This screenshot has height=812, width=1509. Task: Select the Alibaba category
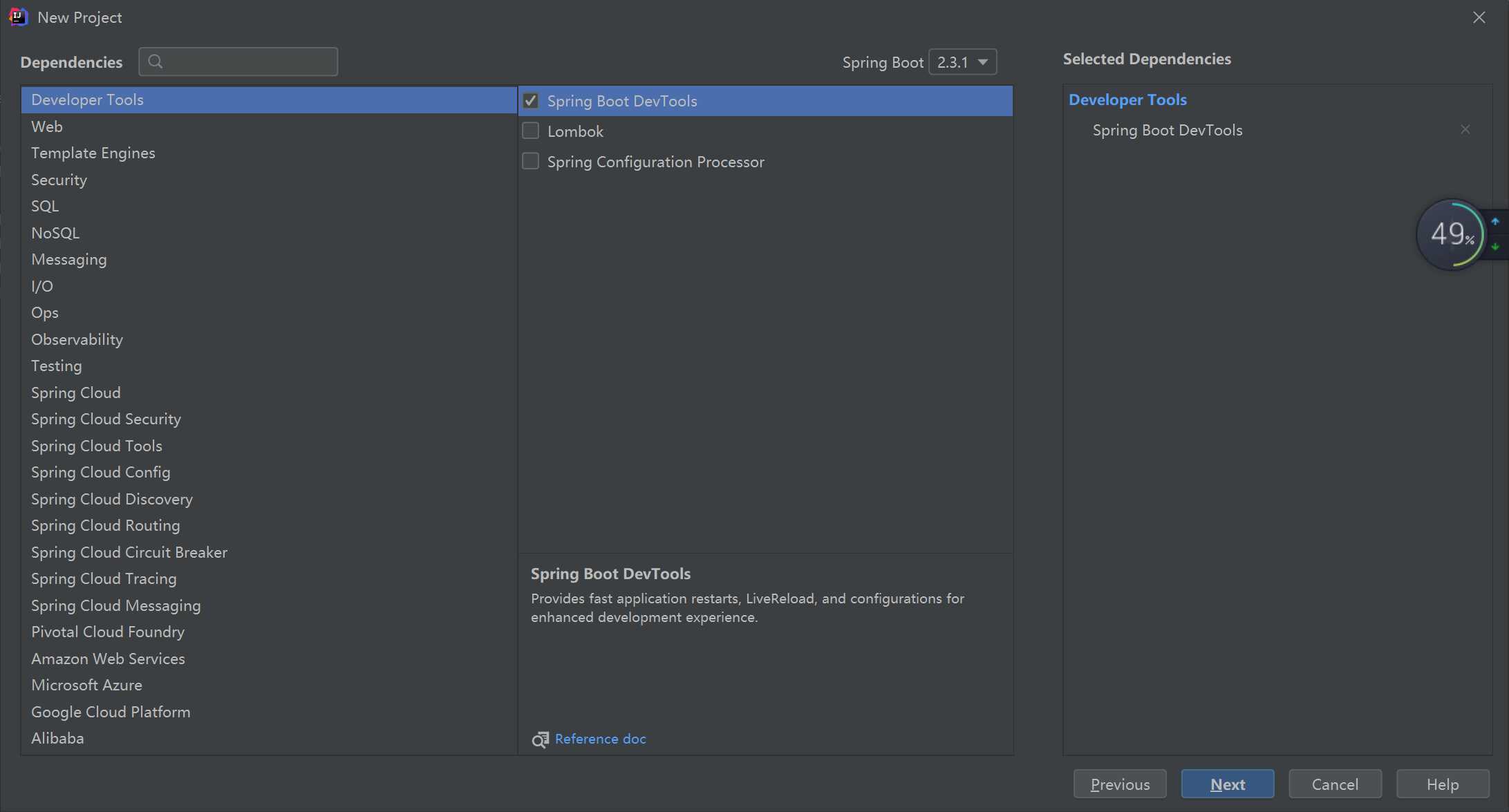coord(269,738)
